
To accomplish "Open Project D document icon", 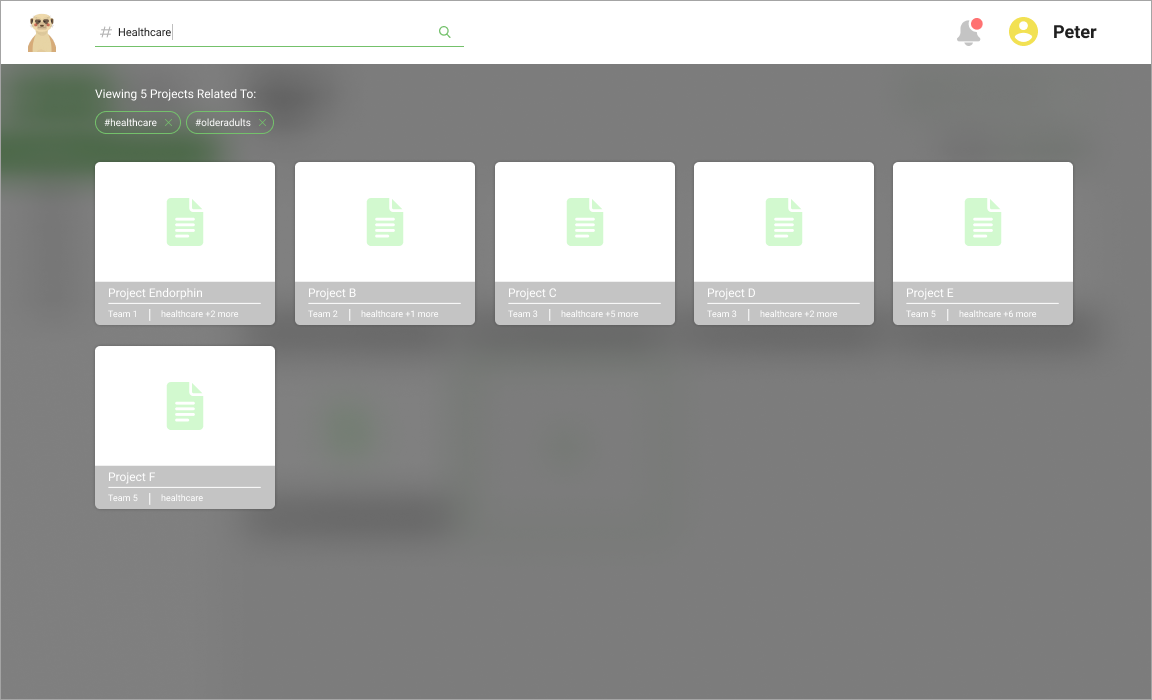I will pyautogui.click(x=784, y=222).
